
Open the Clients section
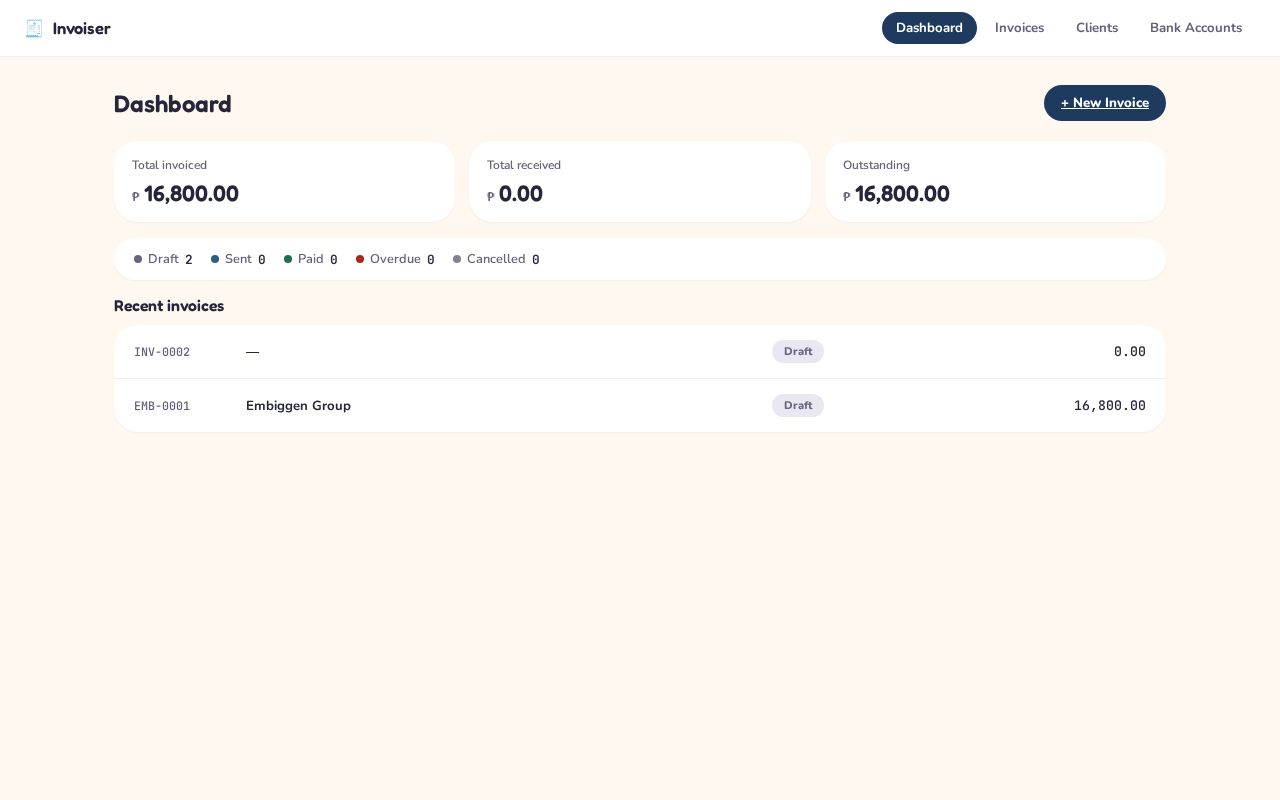tap(1097, 28)
